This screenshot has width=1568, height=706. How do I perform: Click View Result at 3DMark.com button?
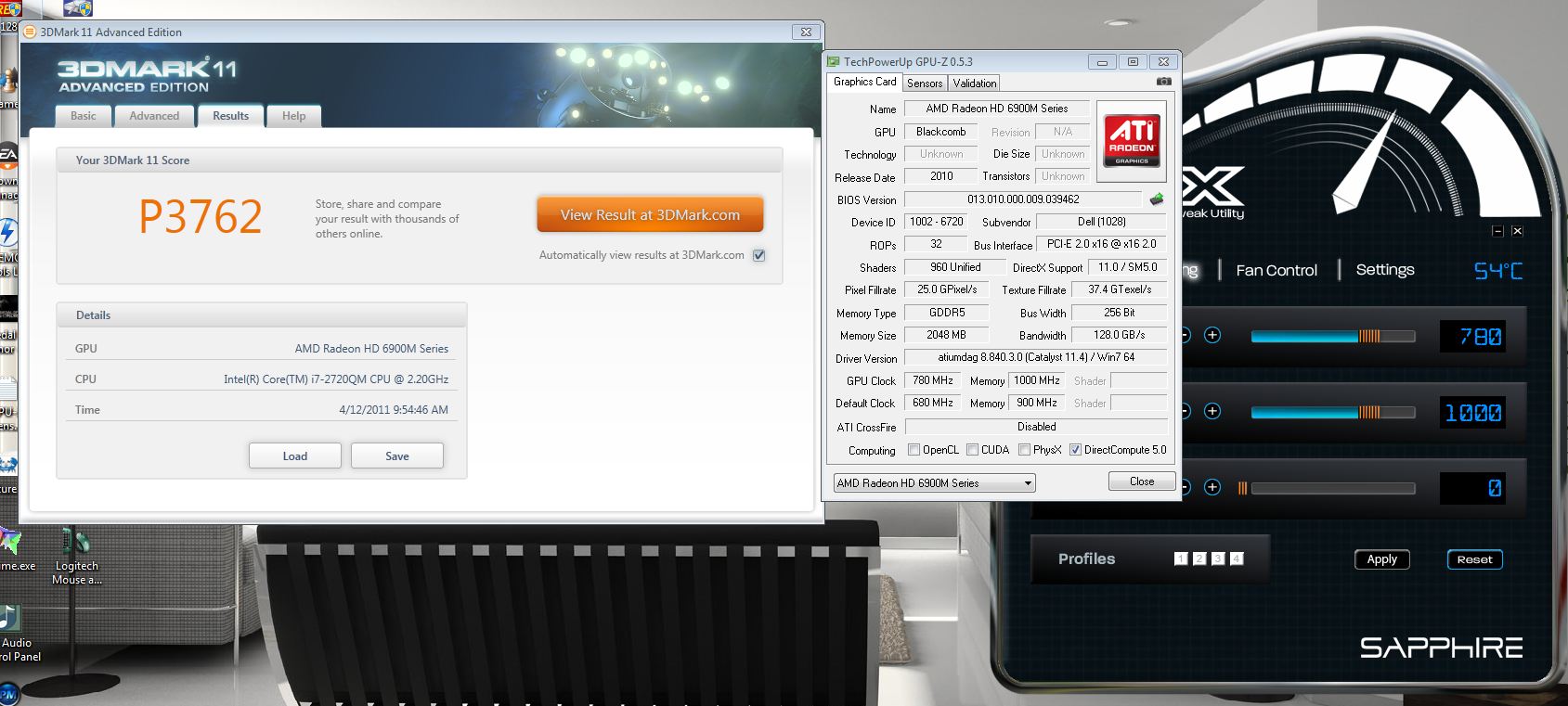tap(650, 214)
